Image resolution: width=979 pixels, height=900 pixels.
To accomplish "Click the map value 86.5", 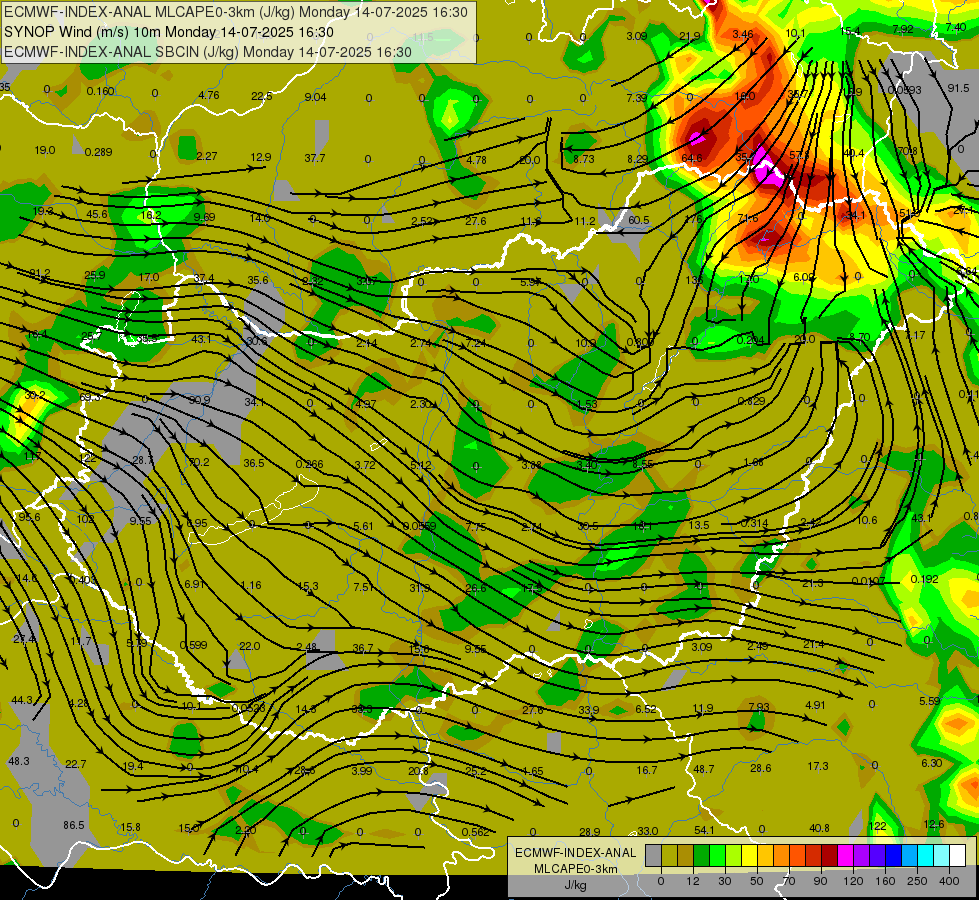I will (x=74, y=825).
